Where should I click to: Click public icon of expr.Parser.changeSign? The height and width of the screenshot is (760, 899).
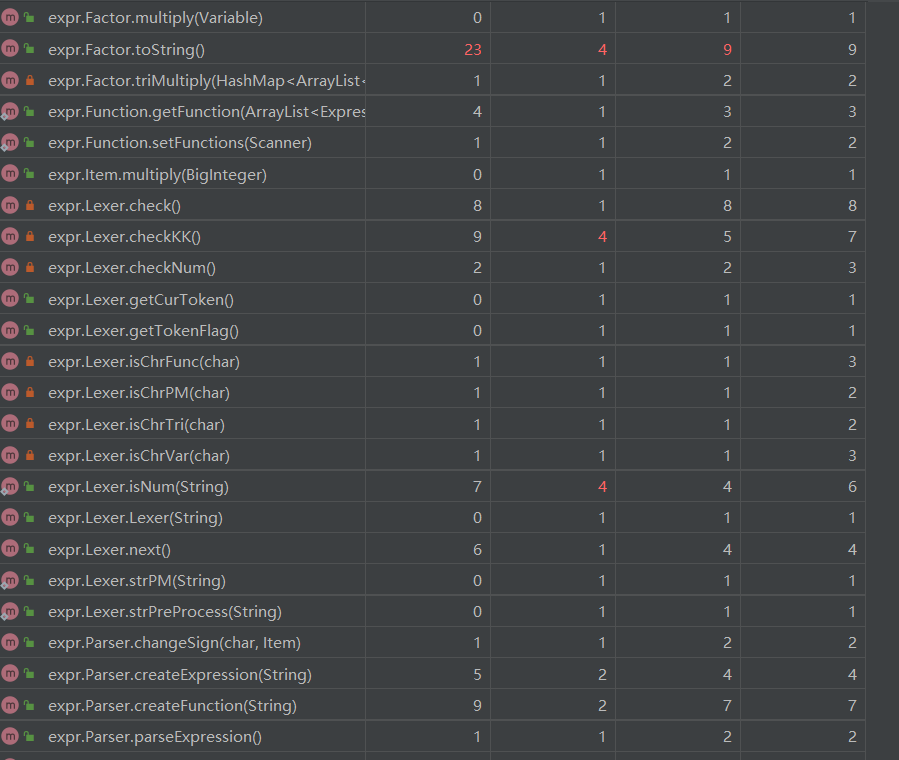point(29,643)
